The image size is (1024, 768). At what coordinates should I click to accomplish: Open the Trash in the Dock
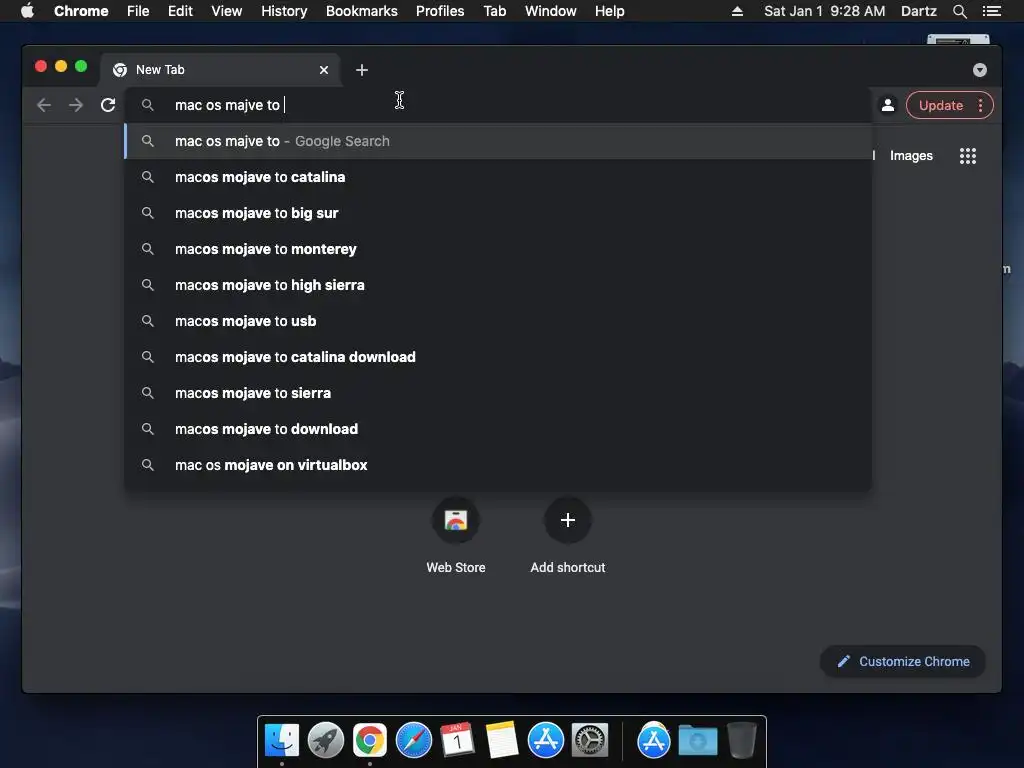(x=742, y=741)
